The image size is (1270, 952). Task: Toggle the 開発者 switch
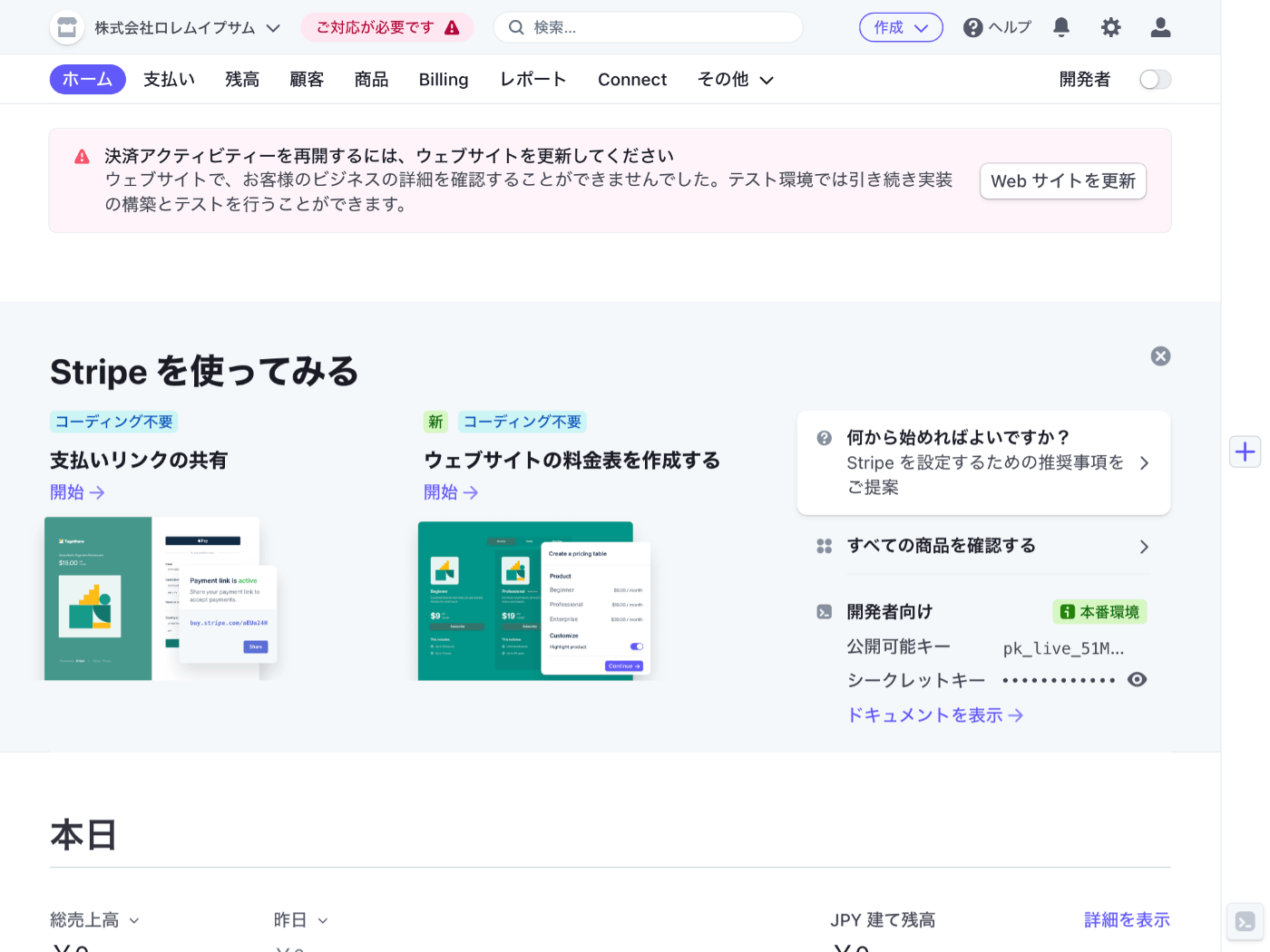pos(1155,79)
